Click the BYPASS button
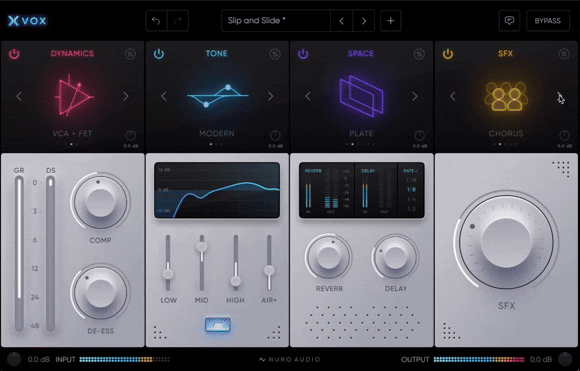The height and width of the screenshot is (371, 580). tap(547, 21)
